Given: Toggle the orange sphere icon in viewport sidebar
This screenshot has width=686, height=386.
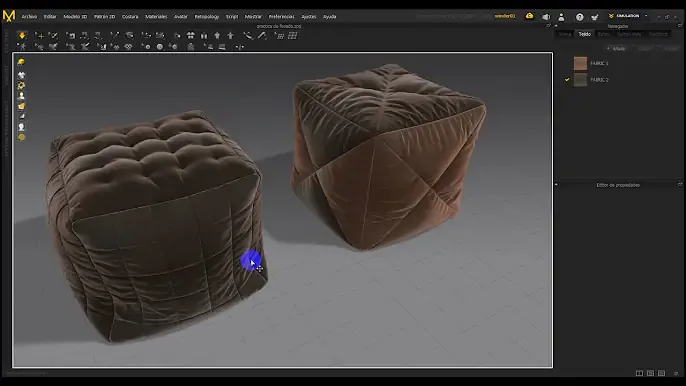Looking at the screenshot, I should [21, 137].
